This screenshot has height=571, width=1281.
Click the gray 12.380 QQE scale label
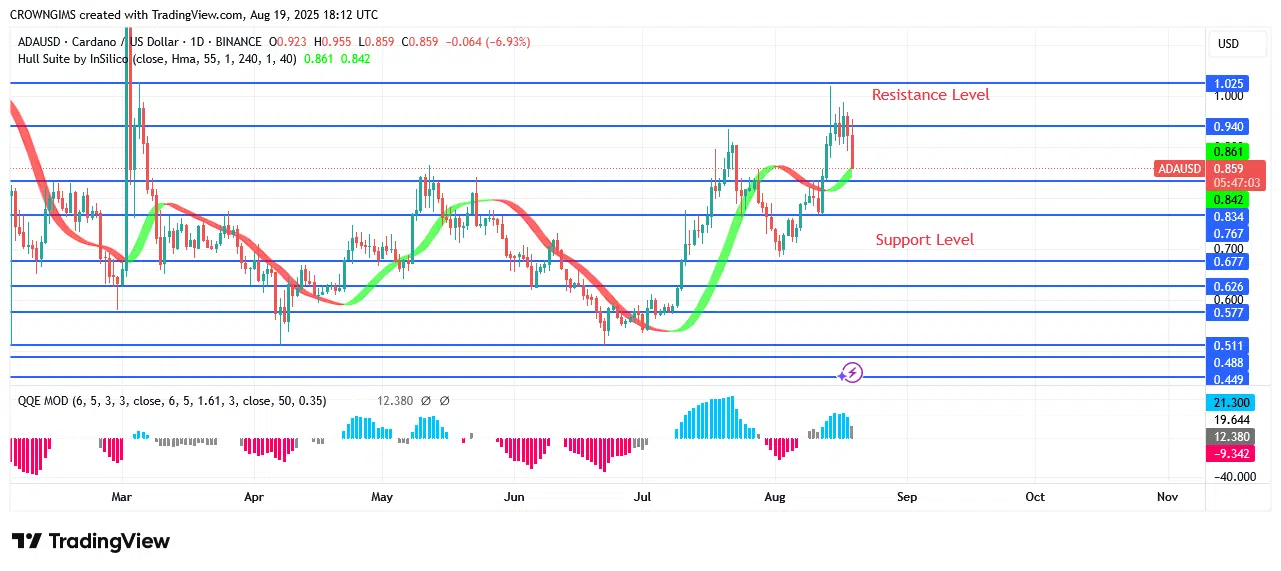[1228, 437]
